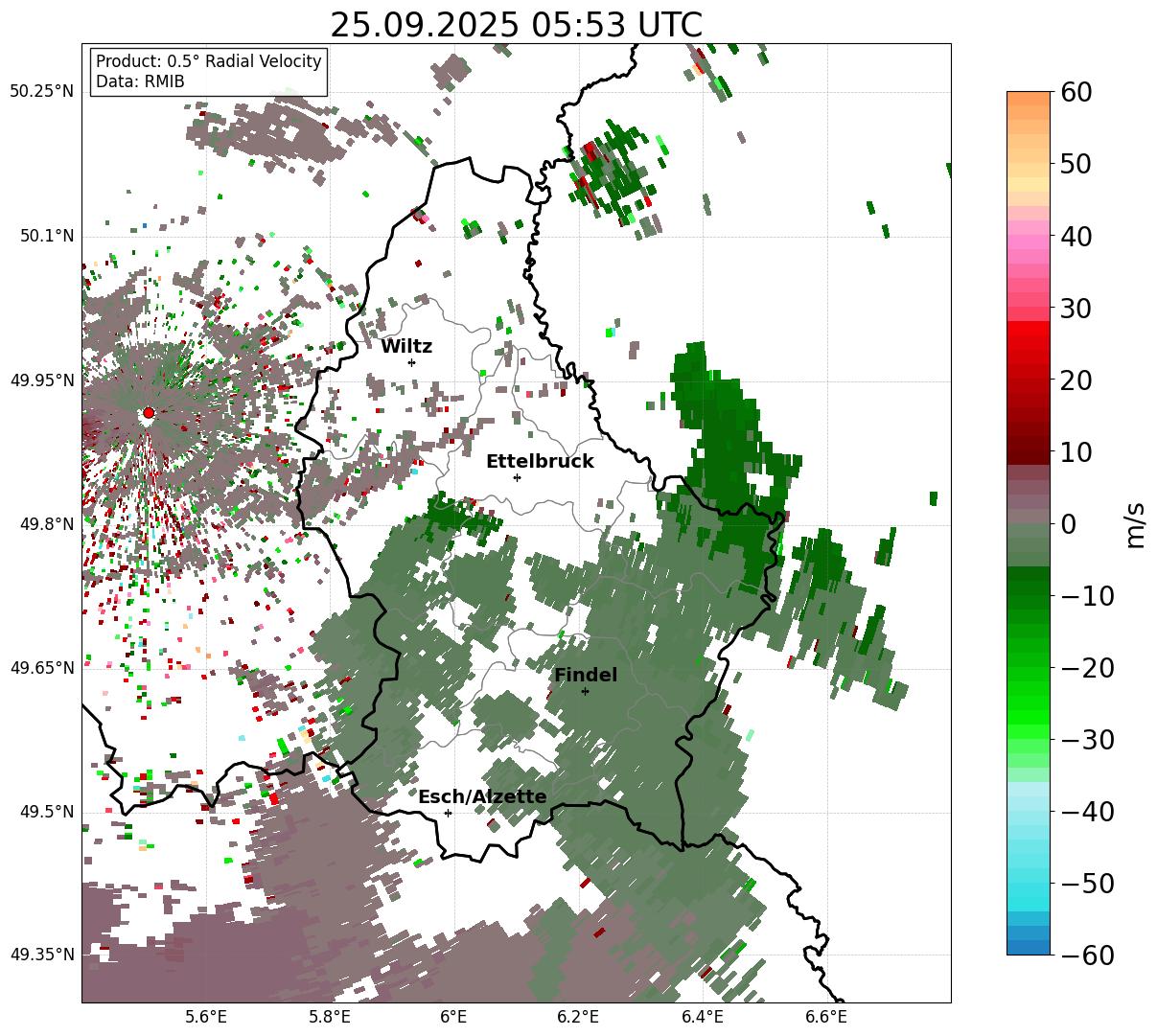Select the Wiltz city label
Viewport: 1157px width, 1036px height.
(406, 347)
